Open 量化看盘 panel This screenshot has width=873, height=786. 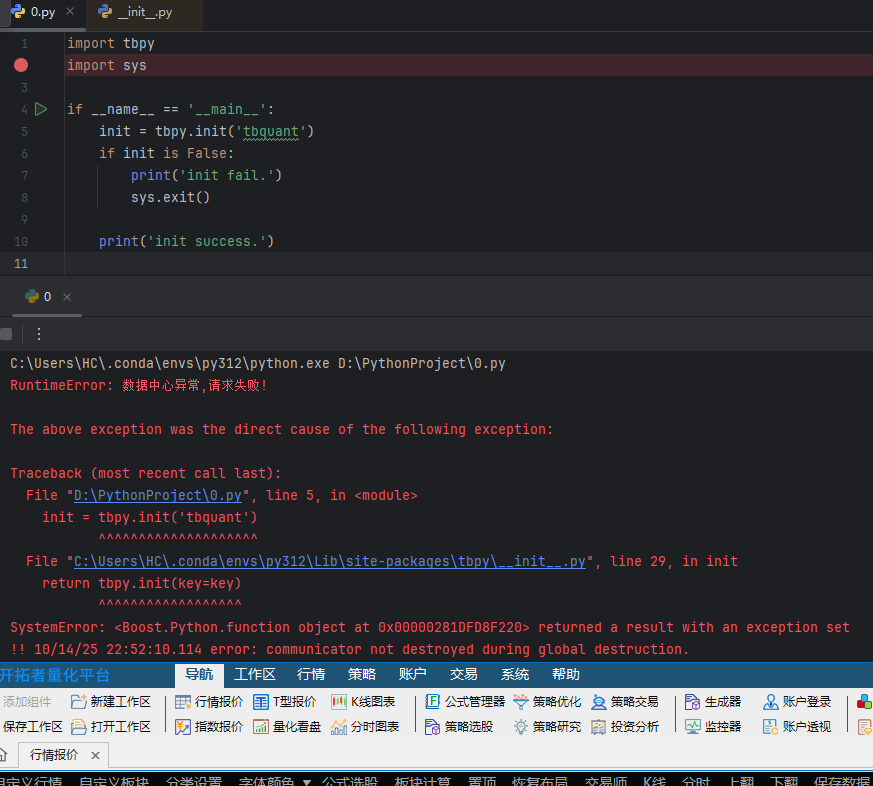262,727
